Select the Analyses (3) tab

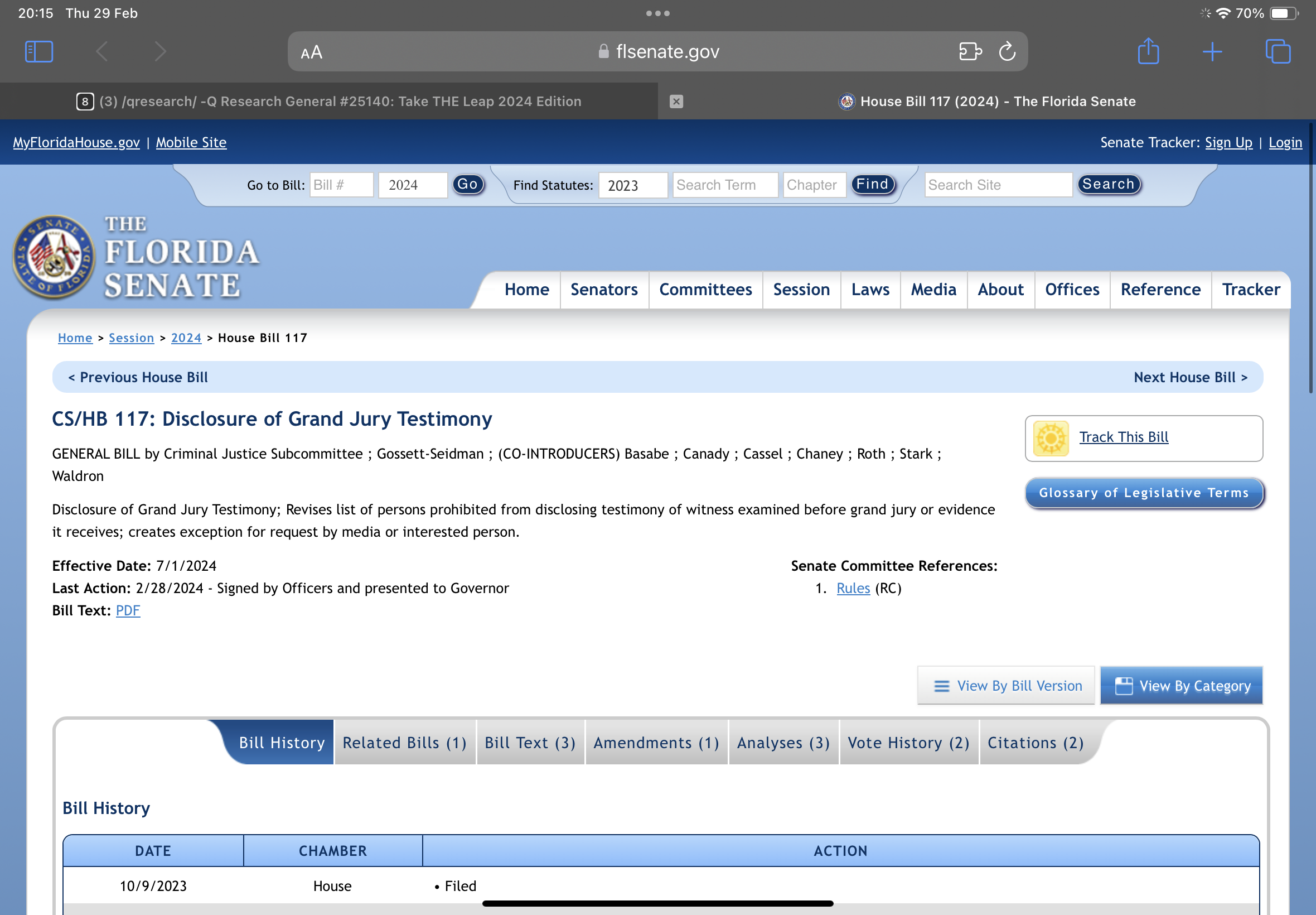click(783, 743)
